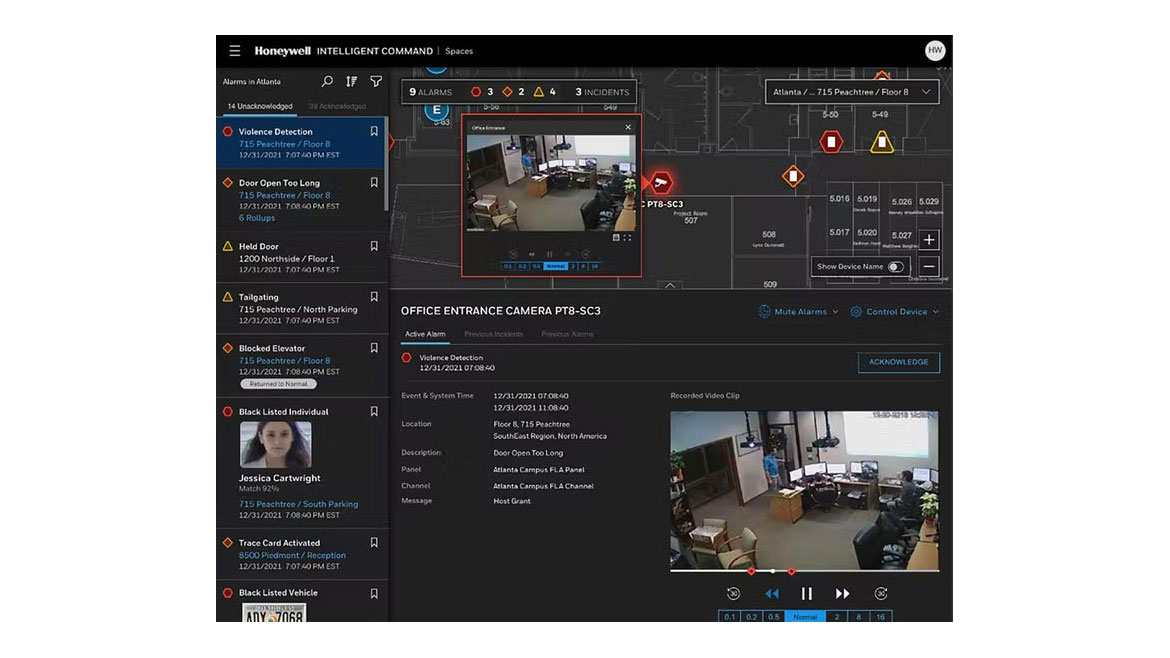Expand the Control Device dropdown

(x=895, y=312)
